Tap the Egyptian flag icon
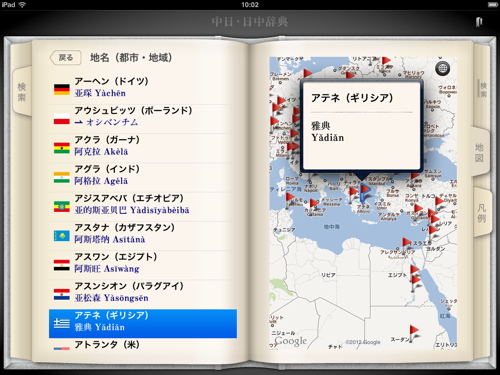Viewport: 500px width, 375px height. click(62, 265)
